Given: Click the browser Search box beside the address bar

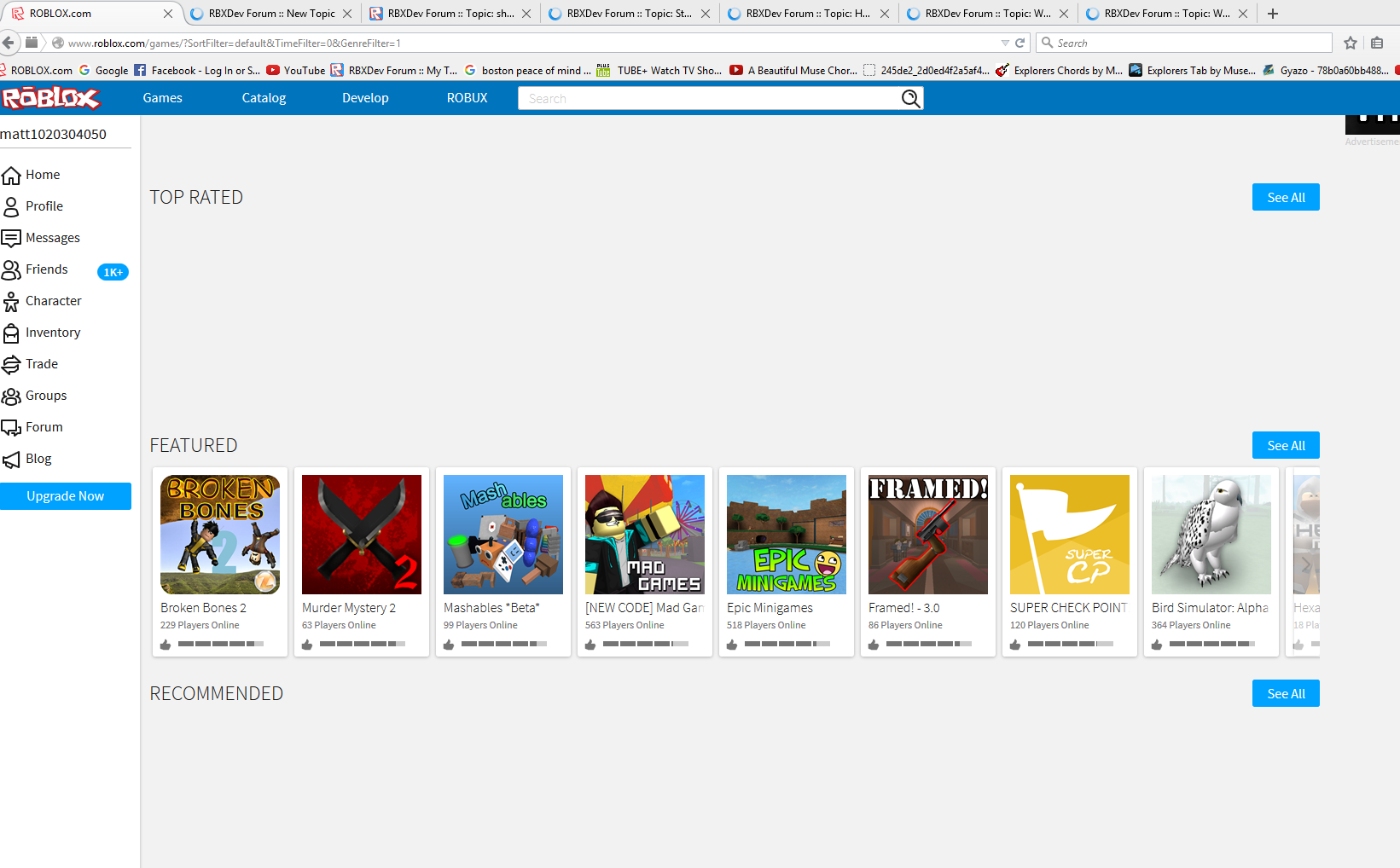Looking at the screenshot, I should point(1184,43).
